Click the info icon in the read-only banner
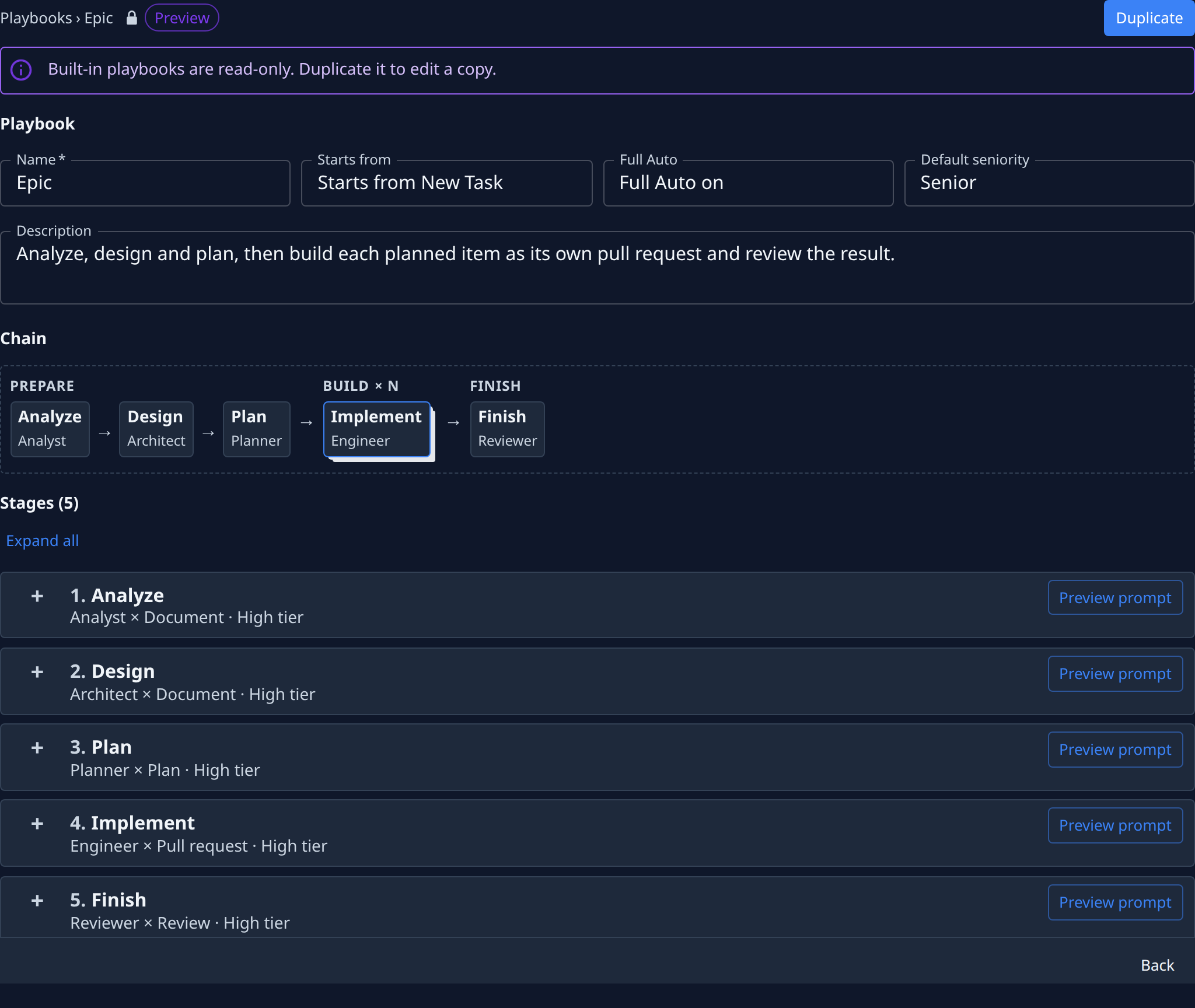 tap(21, 70)
